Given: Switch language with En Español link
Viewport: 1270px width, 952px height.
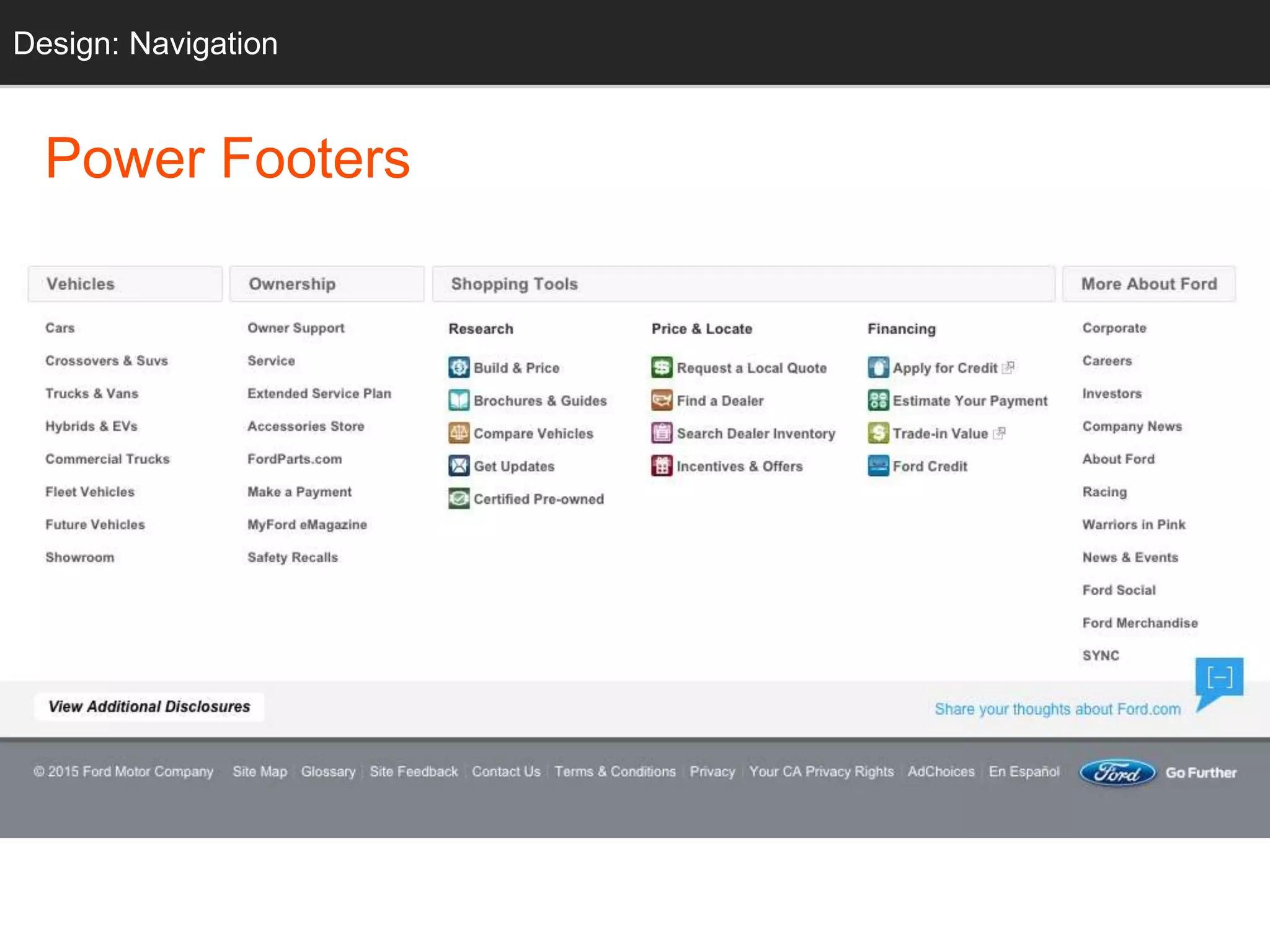Looking at the screenshot, I should [1024, 772].
